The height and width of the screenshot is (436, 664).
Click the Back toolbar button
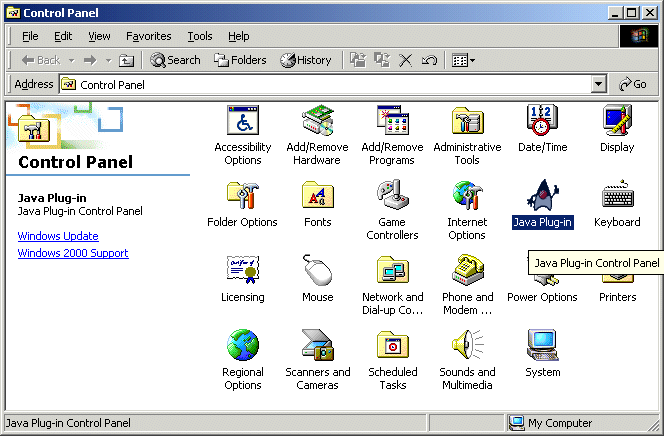point(41,61)
